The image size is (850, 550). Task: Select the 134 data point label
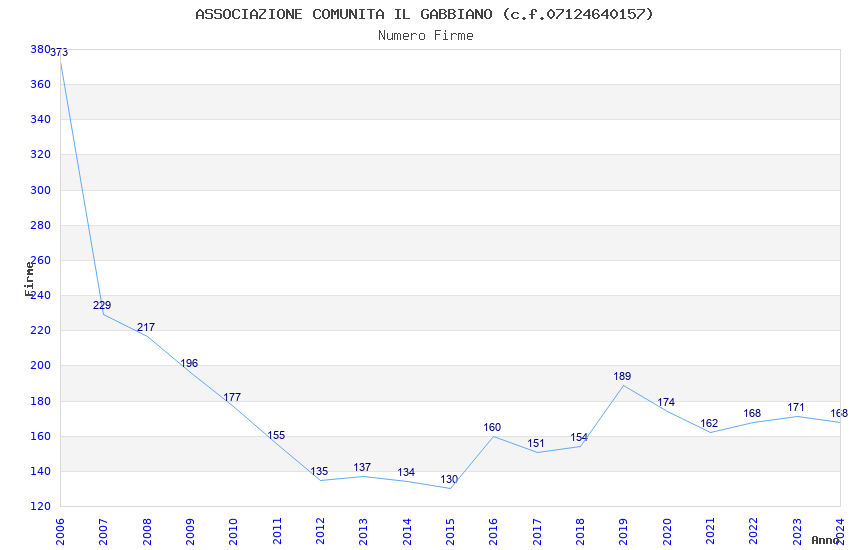click(x=406, y=473)
